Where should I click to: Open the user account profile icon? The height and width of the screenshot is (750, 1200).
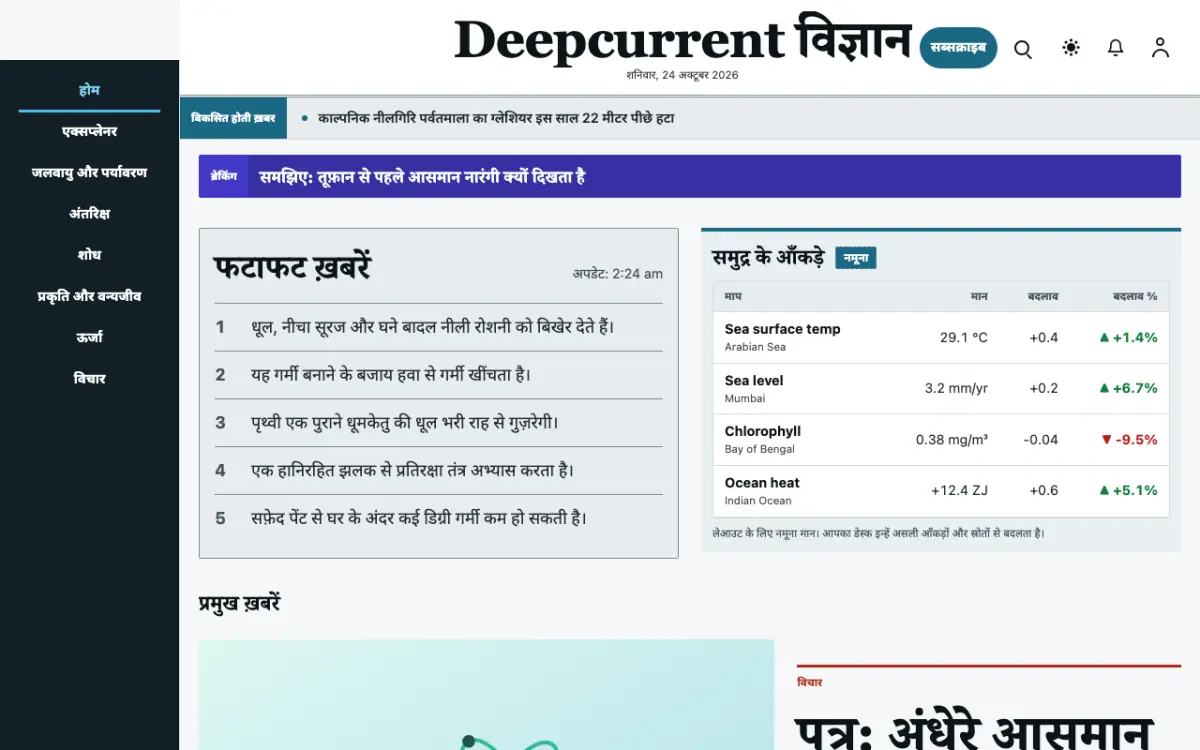click(1160, 48)
